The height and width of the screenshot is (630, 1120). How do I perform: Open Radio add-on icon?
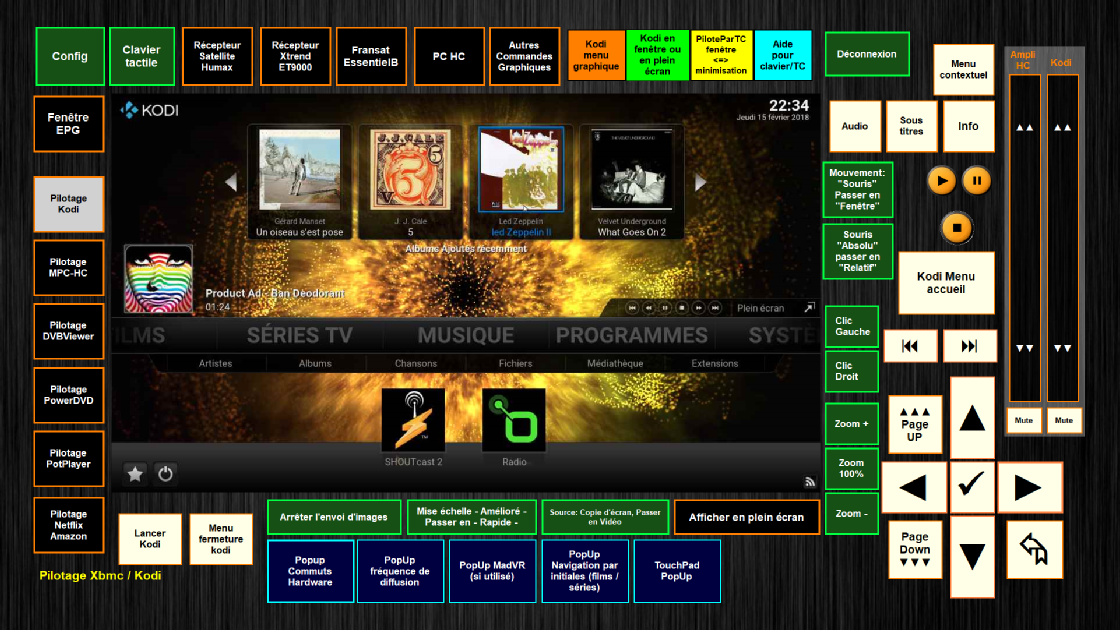[x=514, y=420]
